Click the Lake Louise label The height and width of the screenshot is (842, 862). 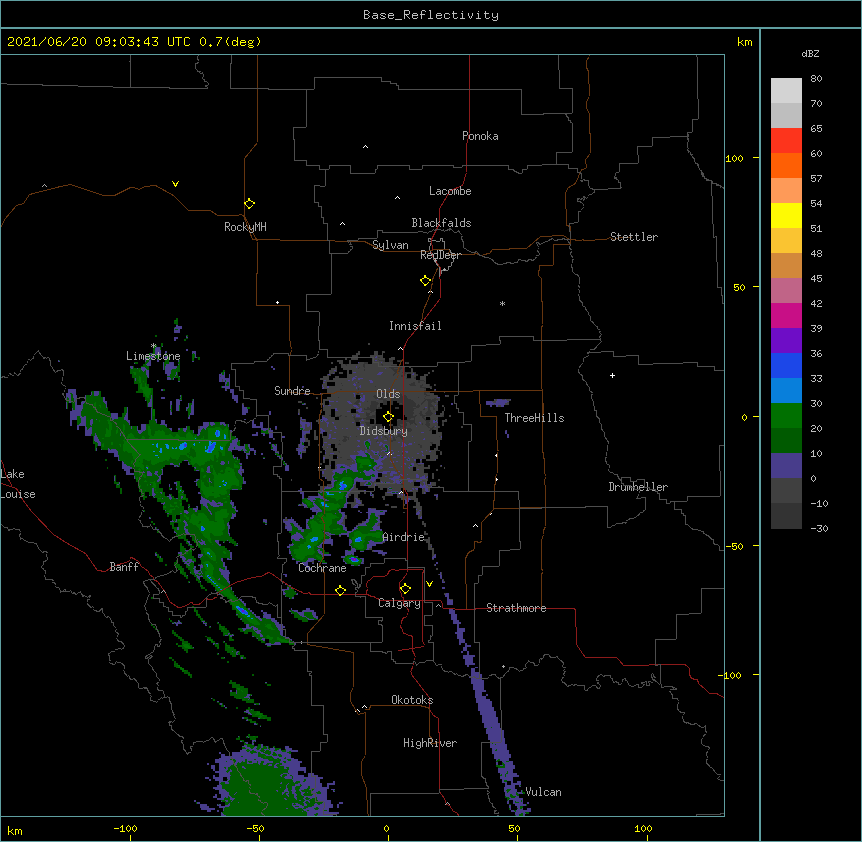point(18,484)
